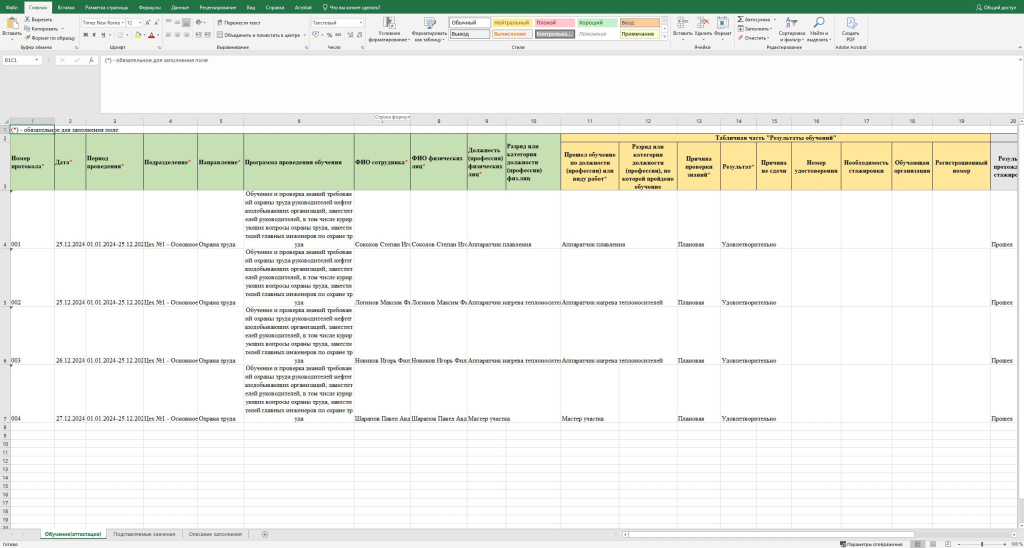Open the Fill (Заполнить) menu

754,29
